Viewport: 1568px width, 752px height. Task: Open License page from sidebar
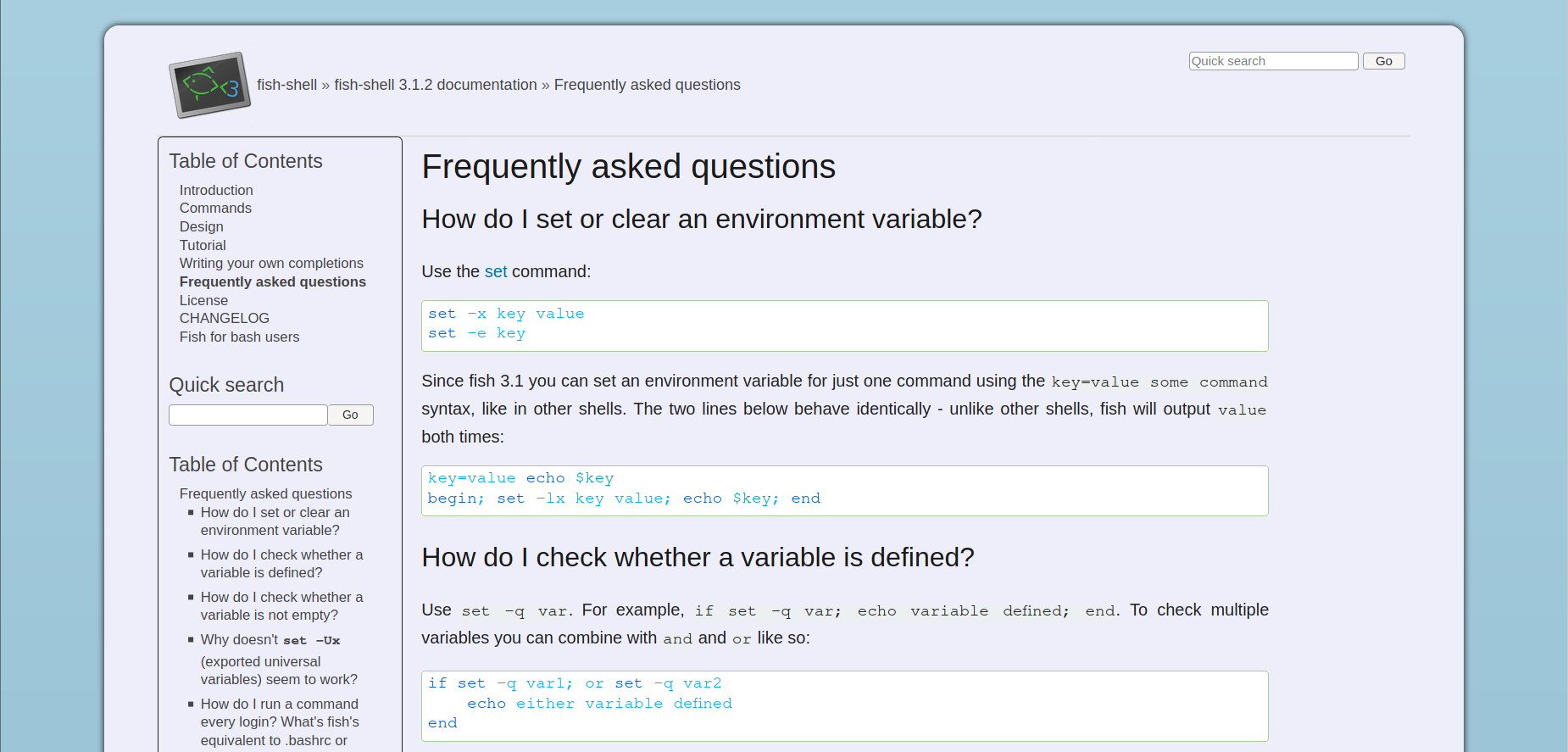203,301
